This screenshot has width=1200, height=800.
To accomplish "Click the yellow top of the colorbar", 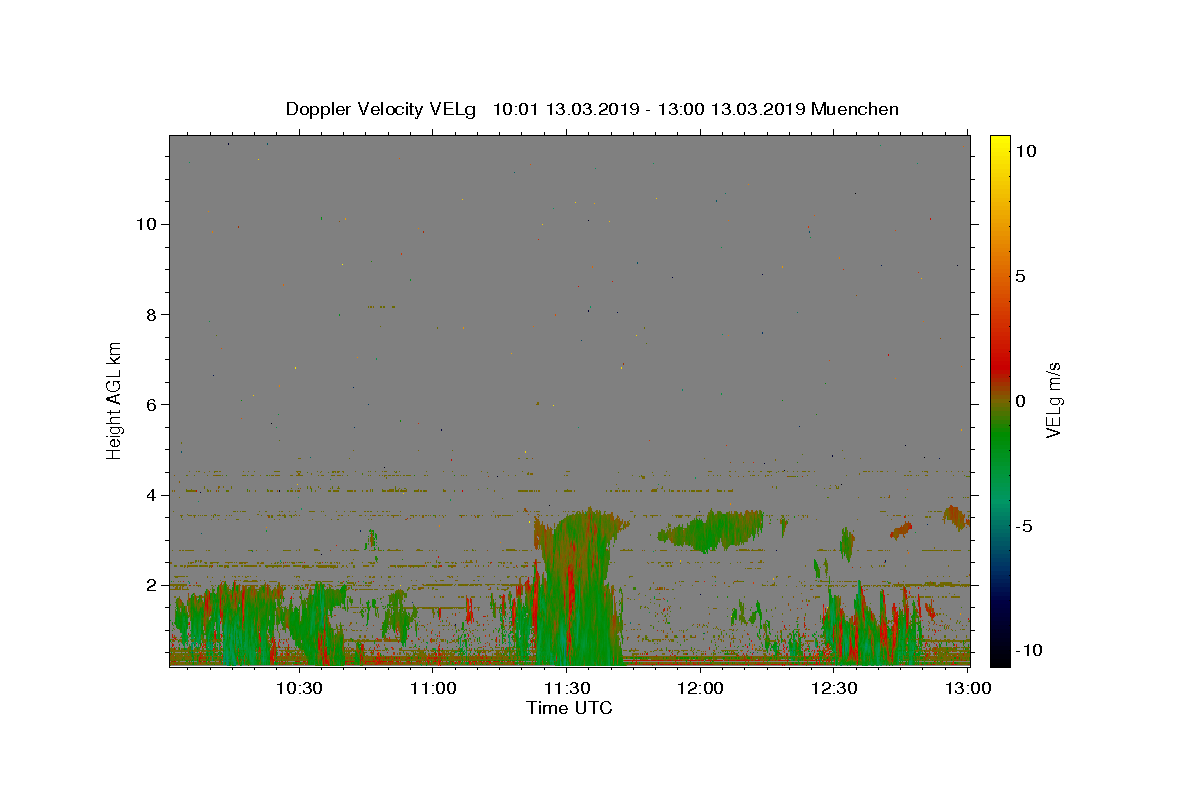I will [999, 150].
